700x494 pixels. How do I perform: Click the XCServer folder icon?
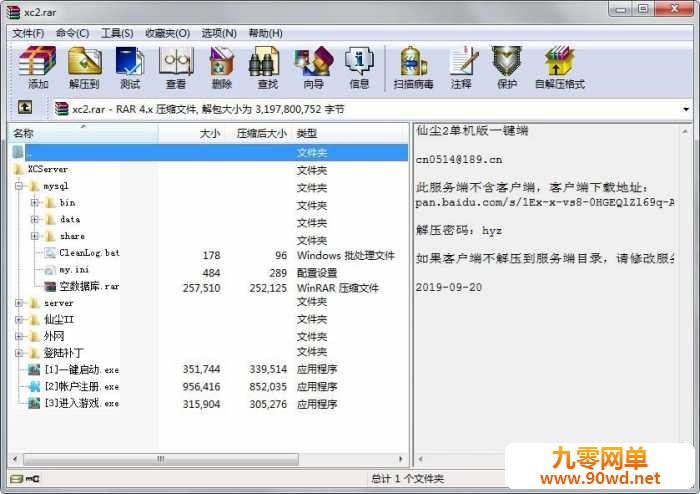click(19, 169)
